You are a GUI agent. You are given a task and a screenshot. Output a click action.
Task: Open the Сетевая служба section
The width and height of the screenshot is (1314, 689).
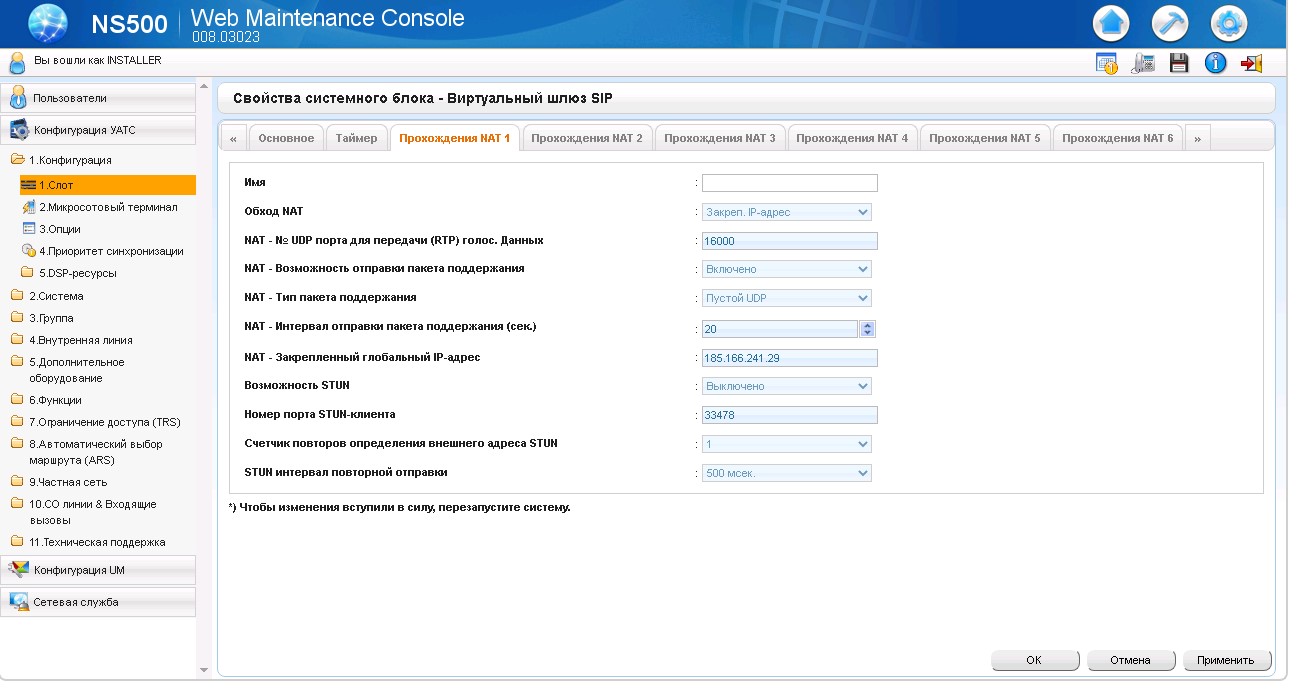click(x=98, y=602)
